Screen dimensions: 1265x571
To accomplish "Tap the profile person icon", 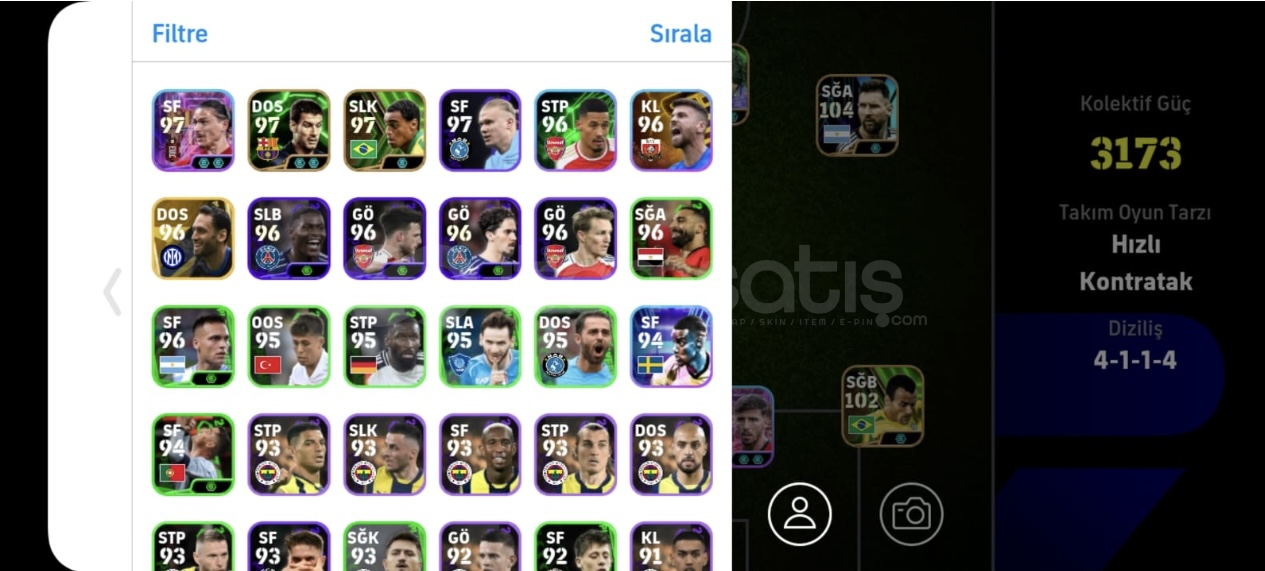I will (x=800, y=514).
